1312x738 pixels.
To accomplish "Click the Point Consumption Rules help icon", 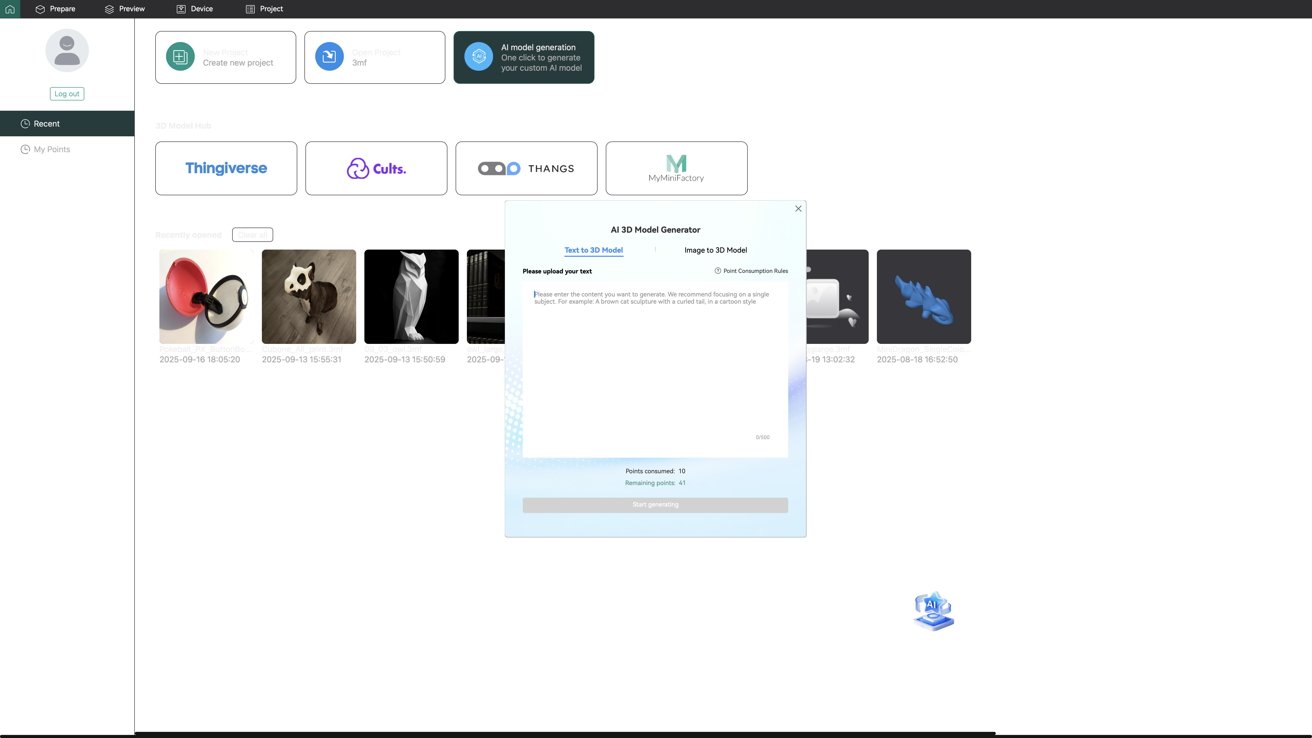I will click(718, 271).
